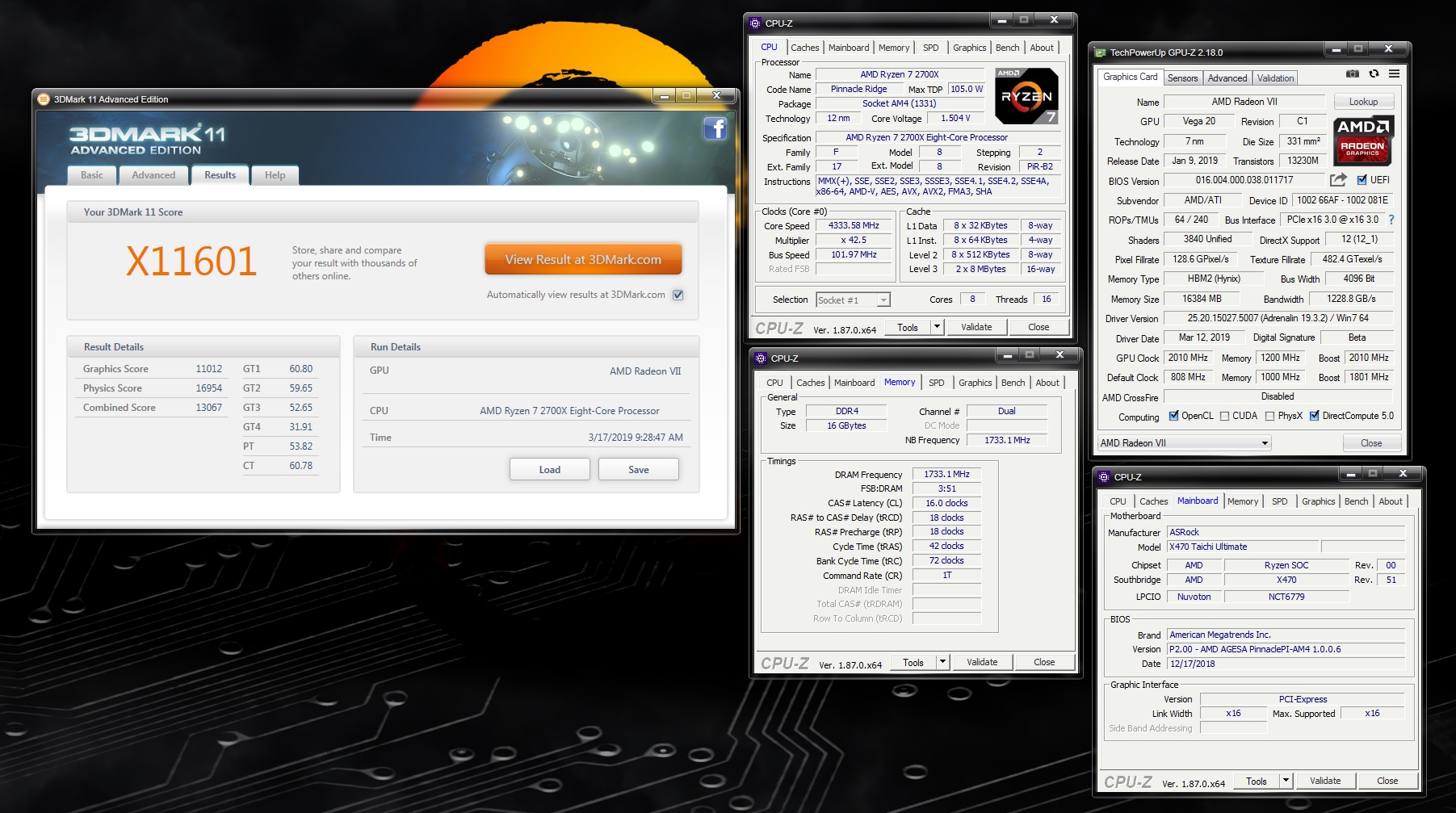Click the AMD Radeon Graphics logo in GPU-Z
Viewport: 1456px width, 813px height.
click(1363, 140)
